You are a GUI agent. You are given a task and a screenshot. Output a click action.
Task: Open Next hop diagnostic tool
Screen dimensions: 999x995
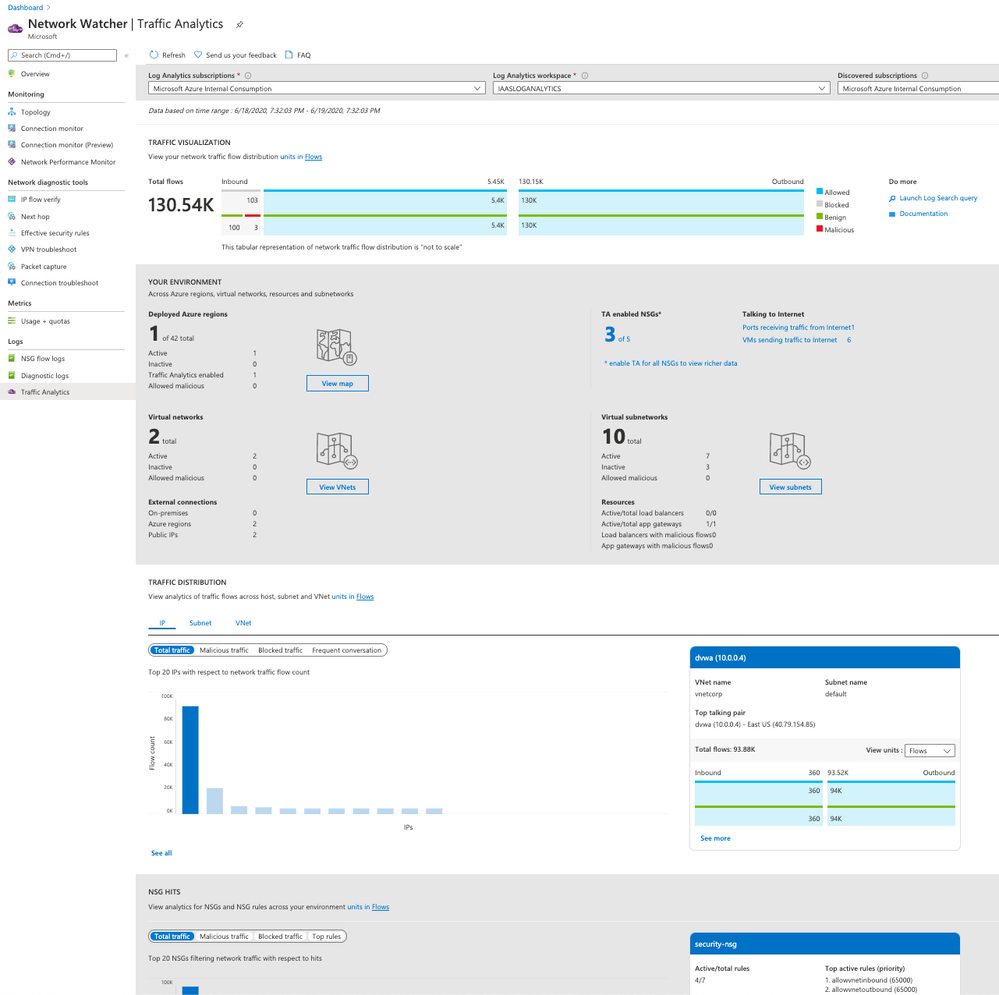35,217
